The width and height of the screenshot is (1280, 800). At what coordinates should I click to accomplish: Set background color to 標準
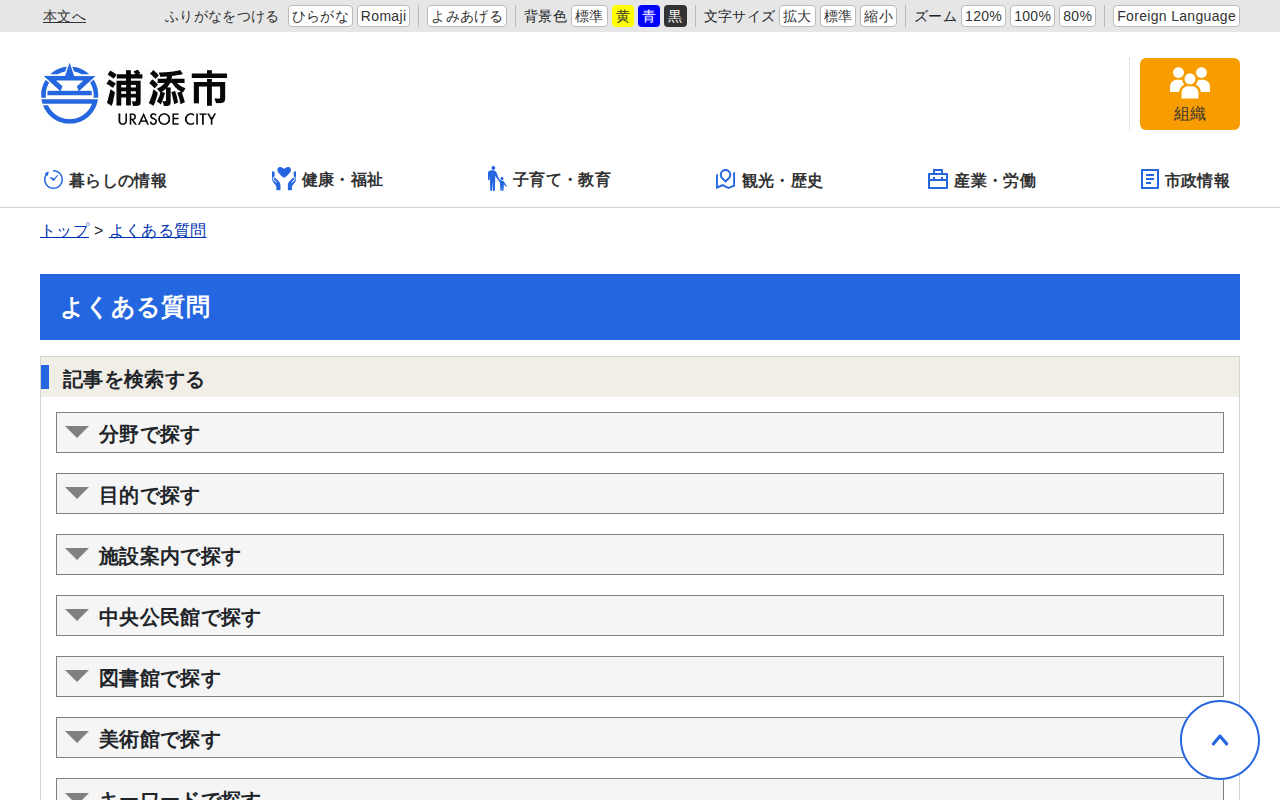click(589, 16)
